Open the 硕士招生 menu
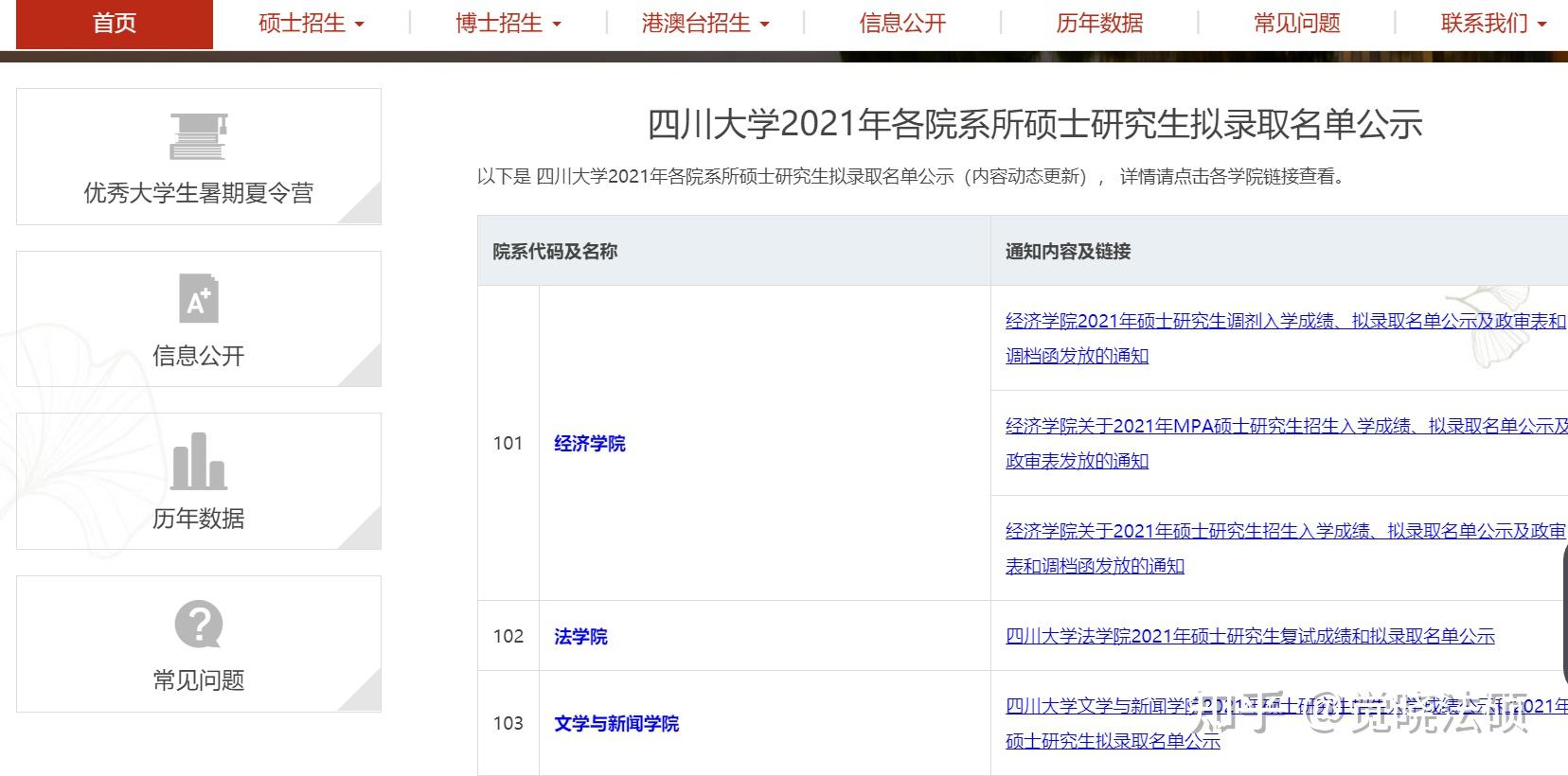The image size is (1568, 776). [x=312, y=24]
